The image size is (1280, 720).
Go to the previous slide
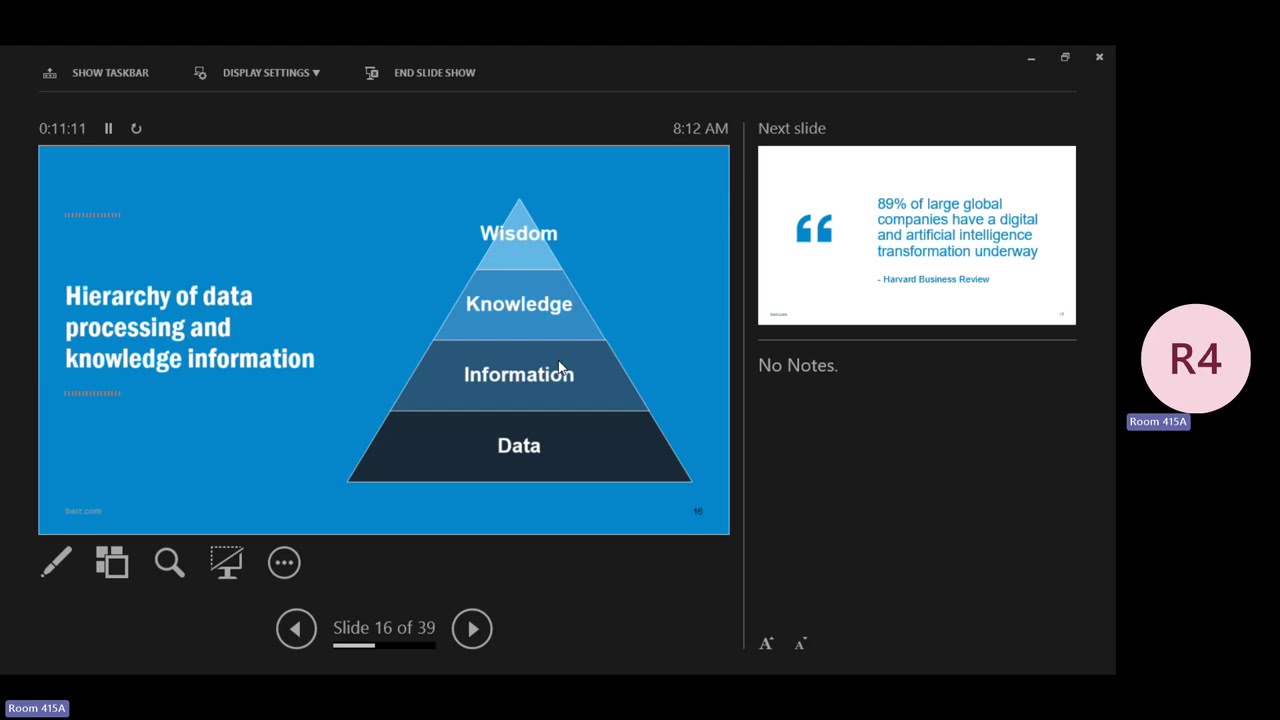[x=296, y=629]
